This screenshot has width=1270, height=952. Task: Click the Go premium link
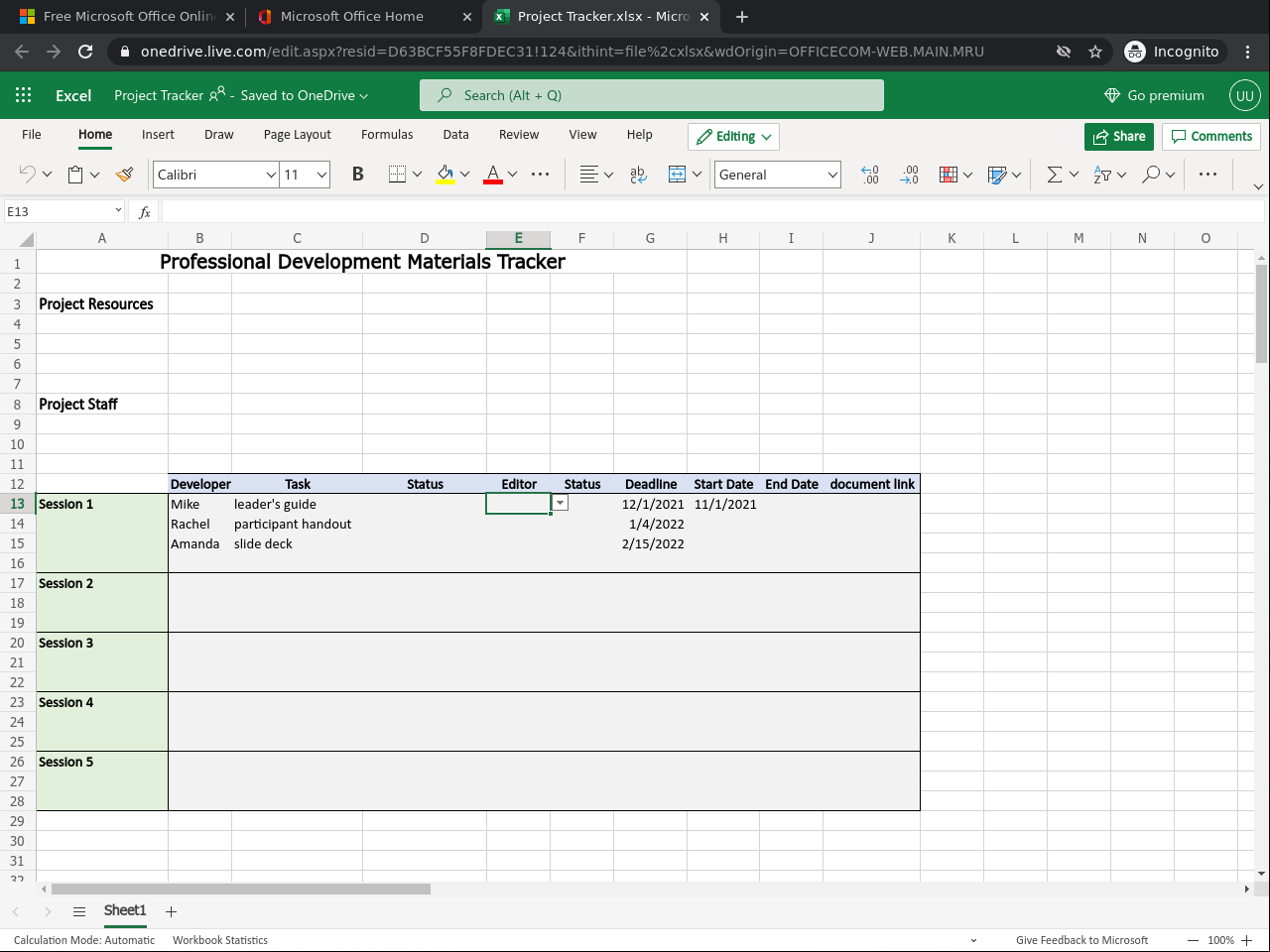coord(1154,95)
